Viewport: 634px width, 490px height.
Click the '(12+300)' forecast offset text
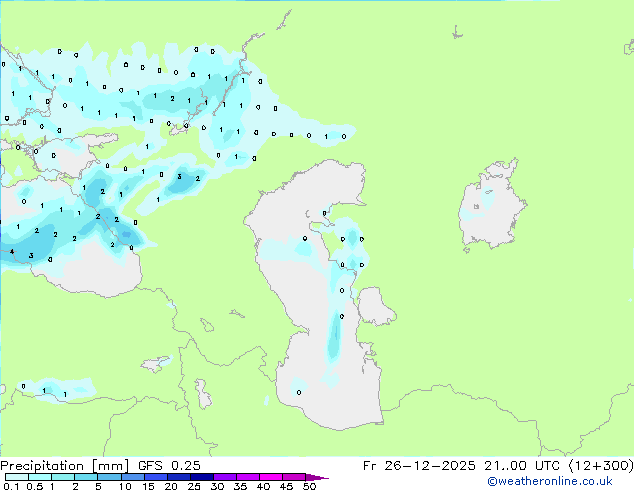point(601,466)
